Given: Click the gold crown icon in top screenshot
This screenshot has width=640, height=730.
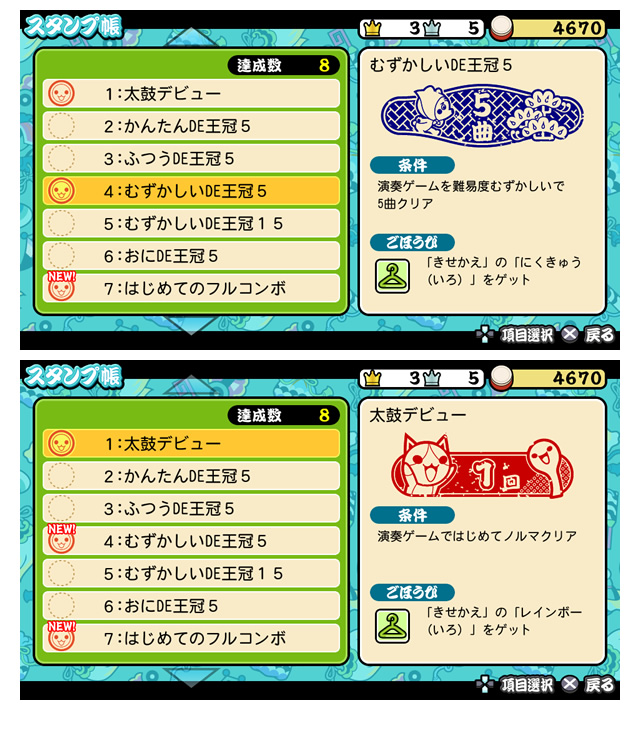Looking at the screenshot, I should coord(372,28).
